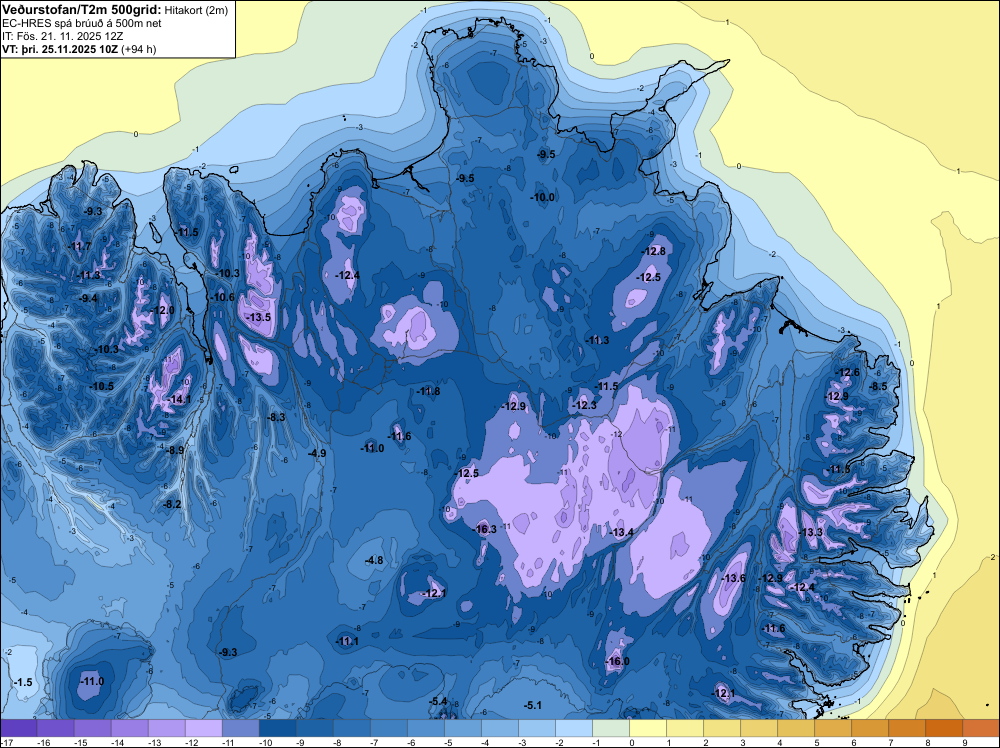Click the legend swatch between 4 and 5
The image size is (1000, 748).
796,728
